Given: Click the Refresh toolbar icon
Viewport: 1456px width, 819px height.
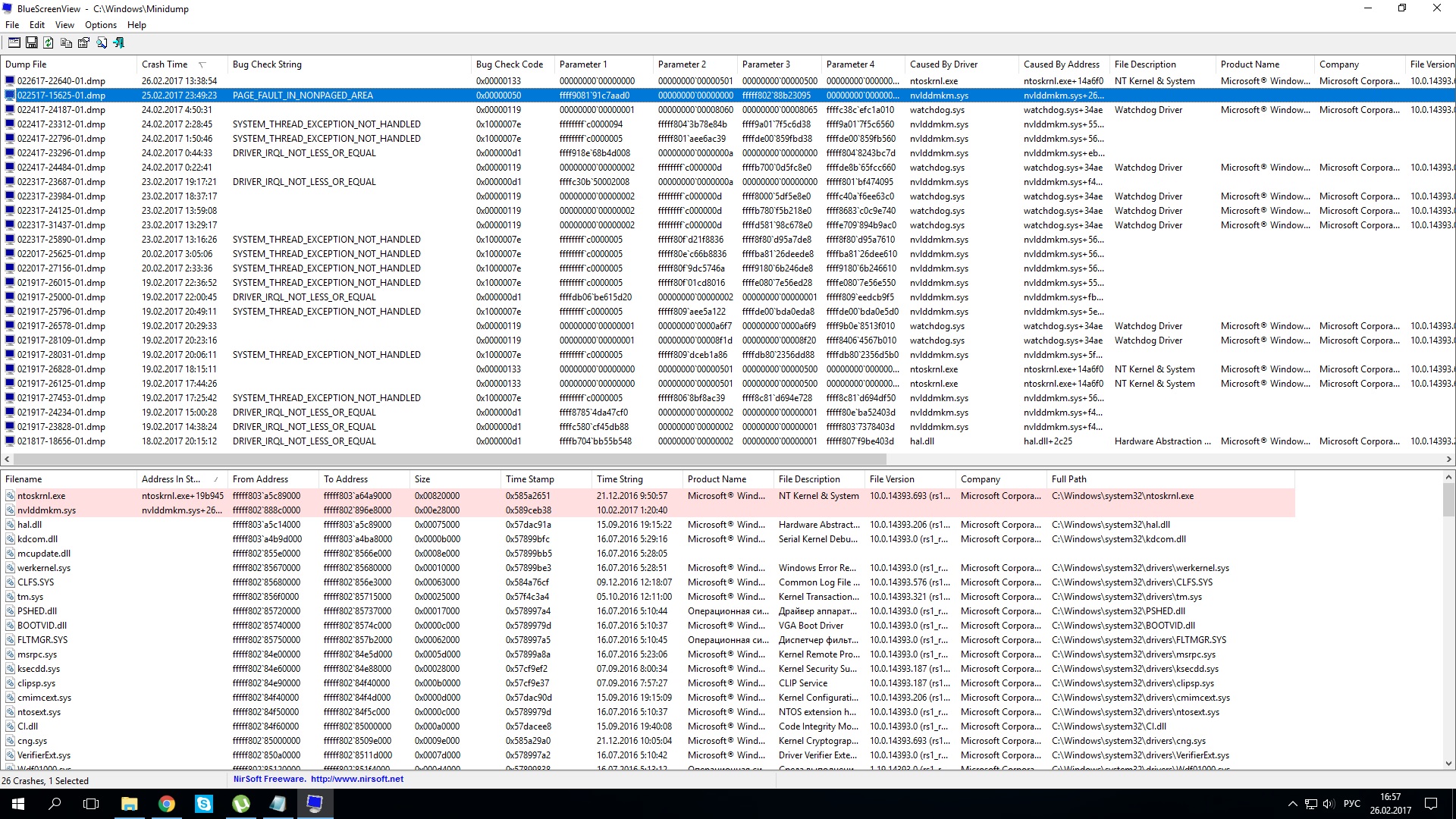Looking at the screenshot, I should click(49, 43).
